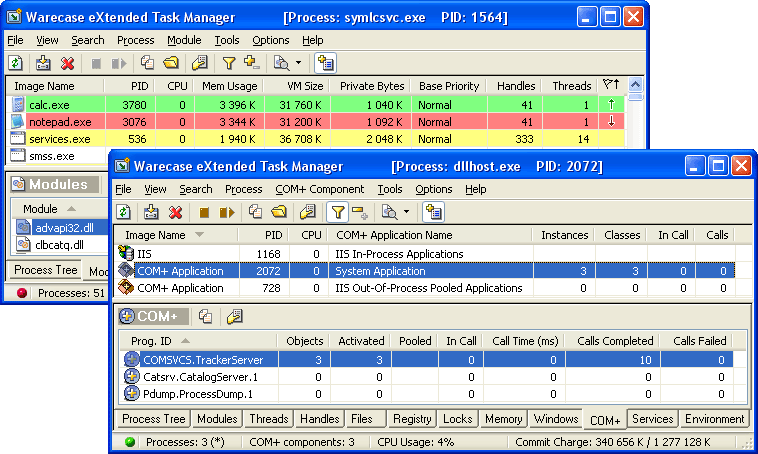Switch to the Environment tab

714,419
